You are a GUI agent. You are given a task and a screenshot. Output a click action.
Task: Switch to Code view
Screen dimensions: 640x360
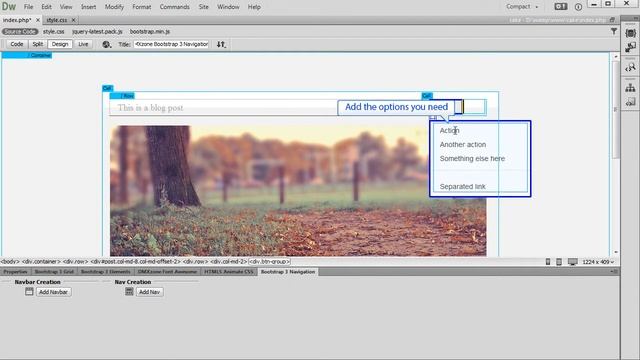coord(17,44)
